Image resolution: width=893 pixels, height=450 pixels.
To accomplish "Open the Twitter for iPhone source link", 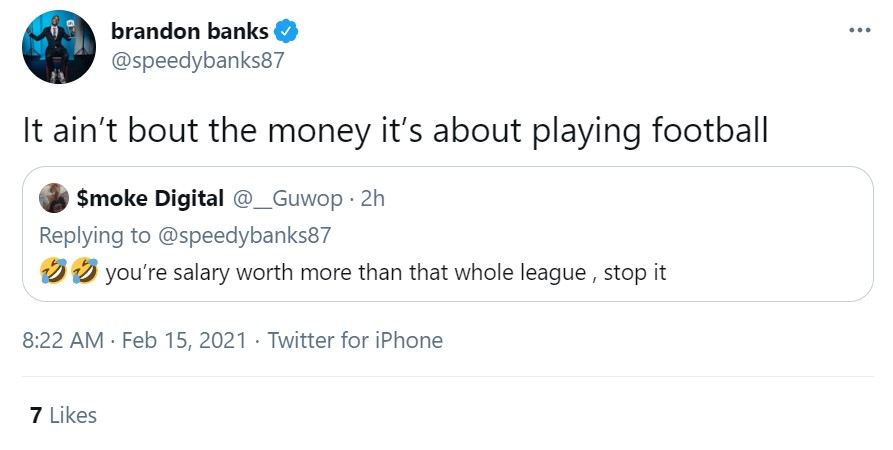I will [355, 340].
